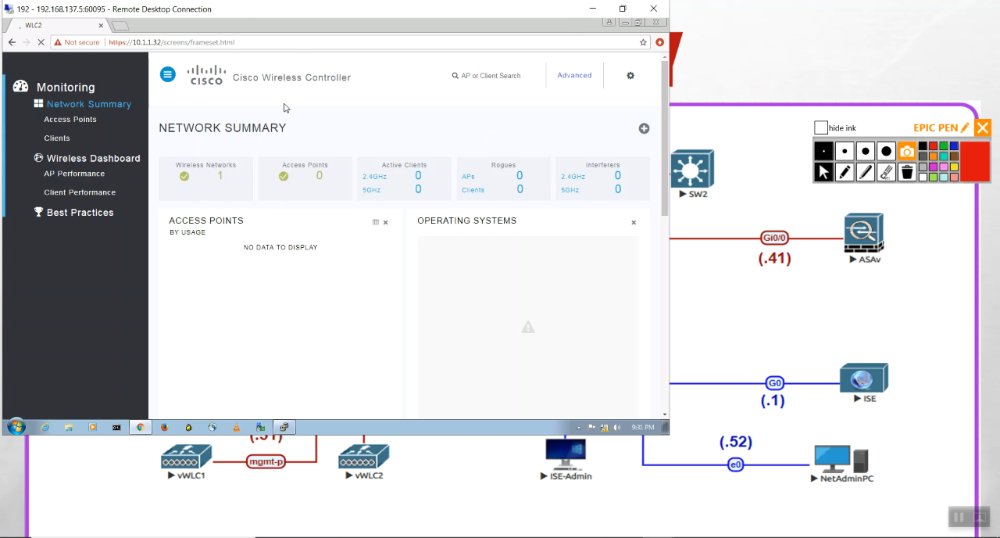Open AP Performance in the sidebar
Viewport: 1000px width, 538px height.
click(x=74, y=173)
